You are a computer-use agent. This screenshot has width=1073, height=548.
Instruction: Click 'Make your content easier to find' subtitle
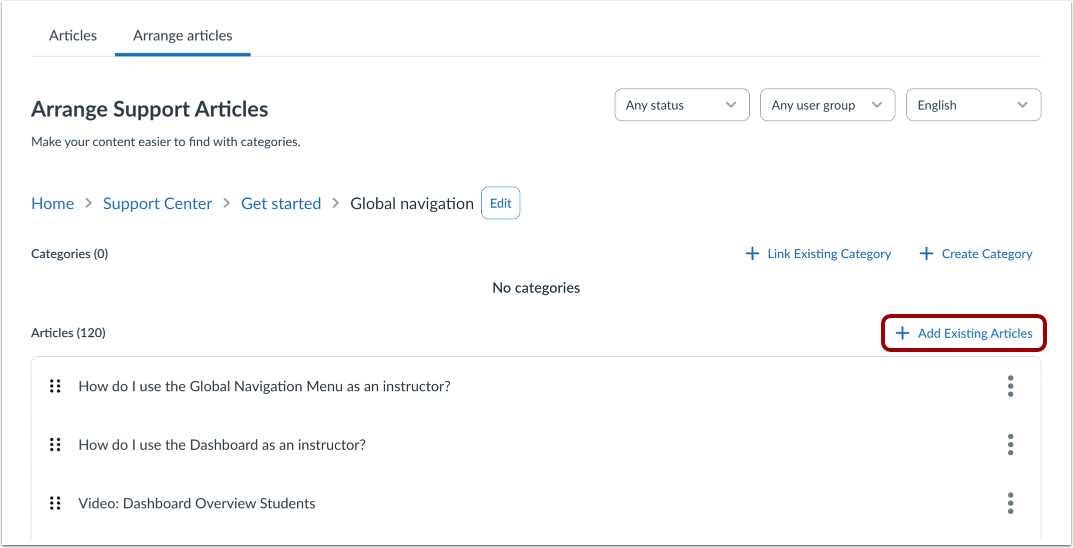166,143
